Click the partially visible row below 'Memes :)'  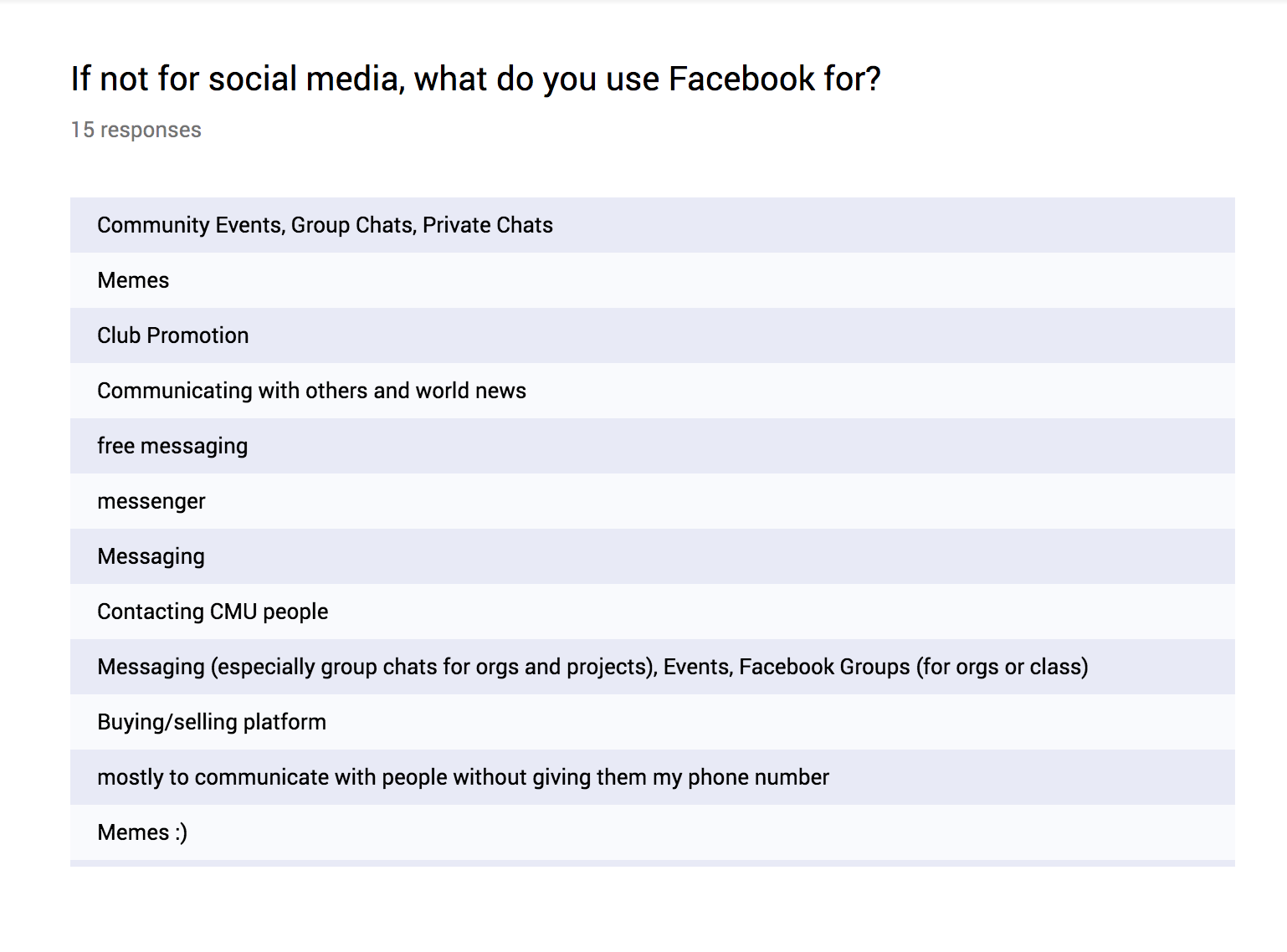[x=653, y=863]
